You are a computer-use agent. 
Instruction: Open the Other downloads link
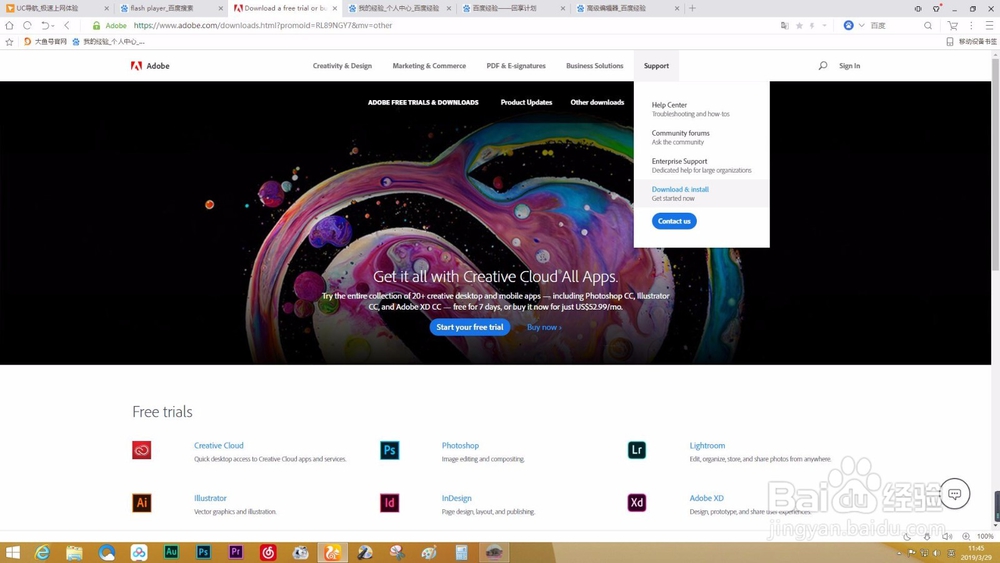597,102
